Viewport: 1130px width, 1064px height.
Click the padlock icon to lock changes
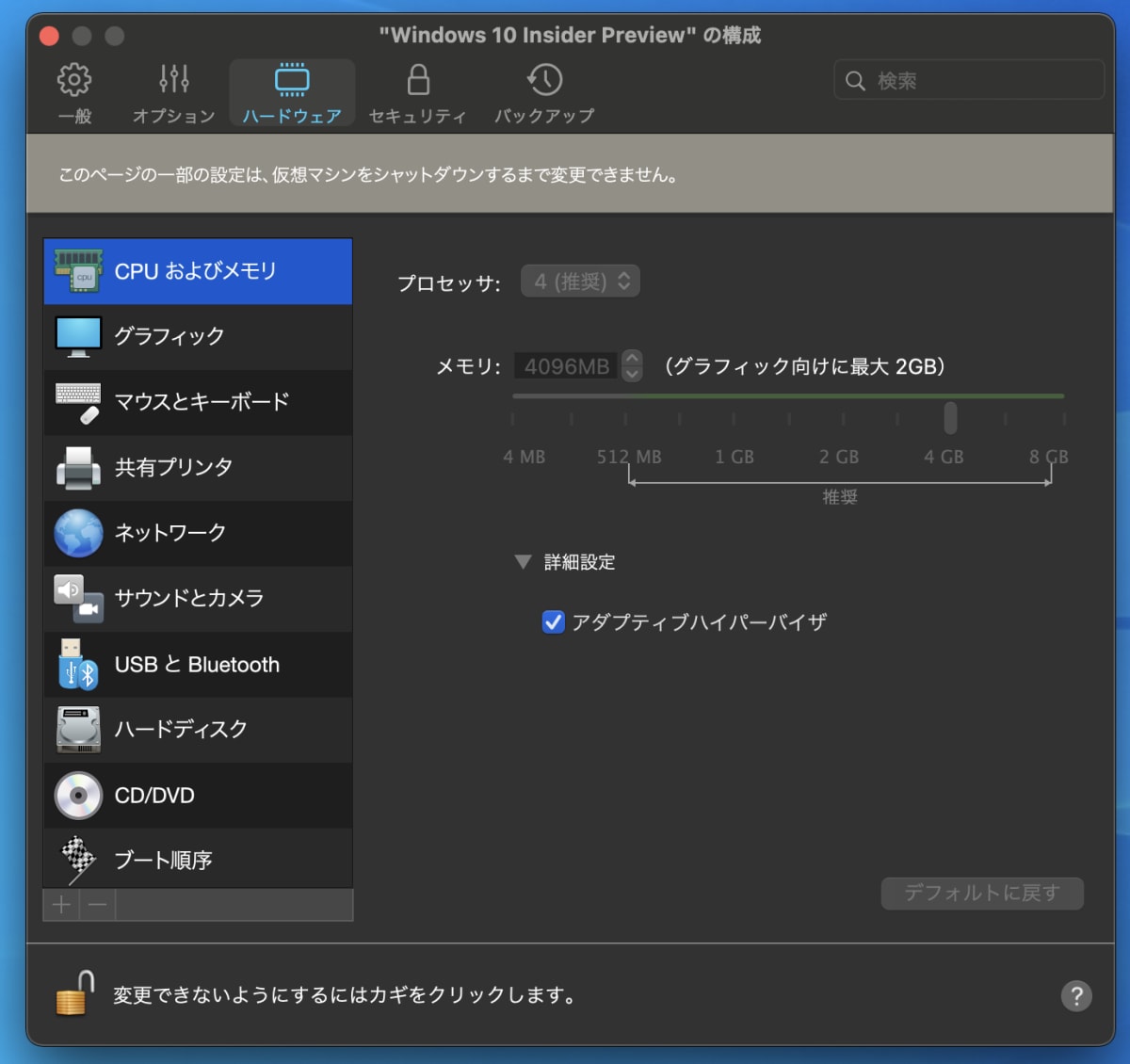pos(75,994)
